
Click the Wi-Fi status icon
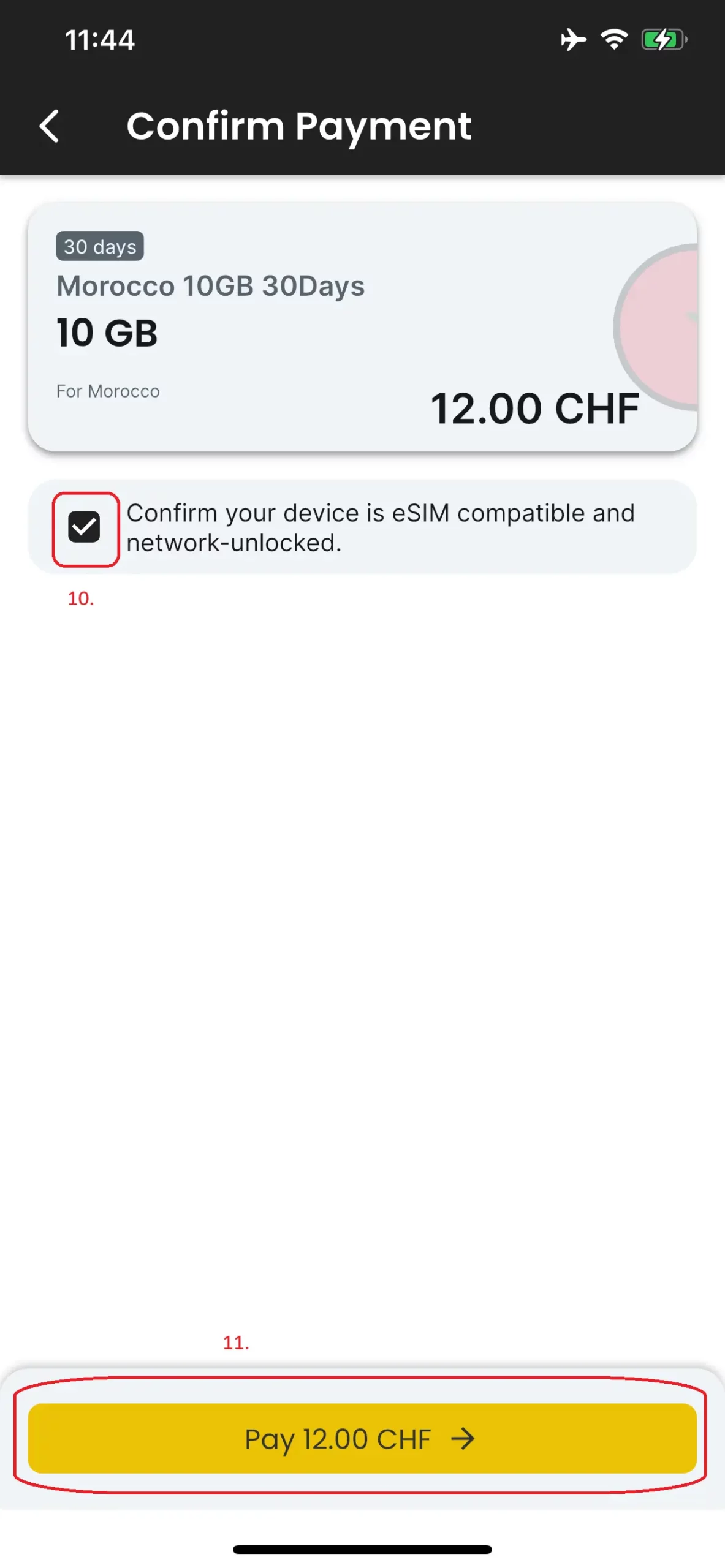[613, 40]
